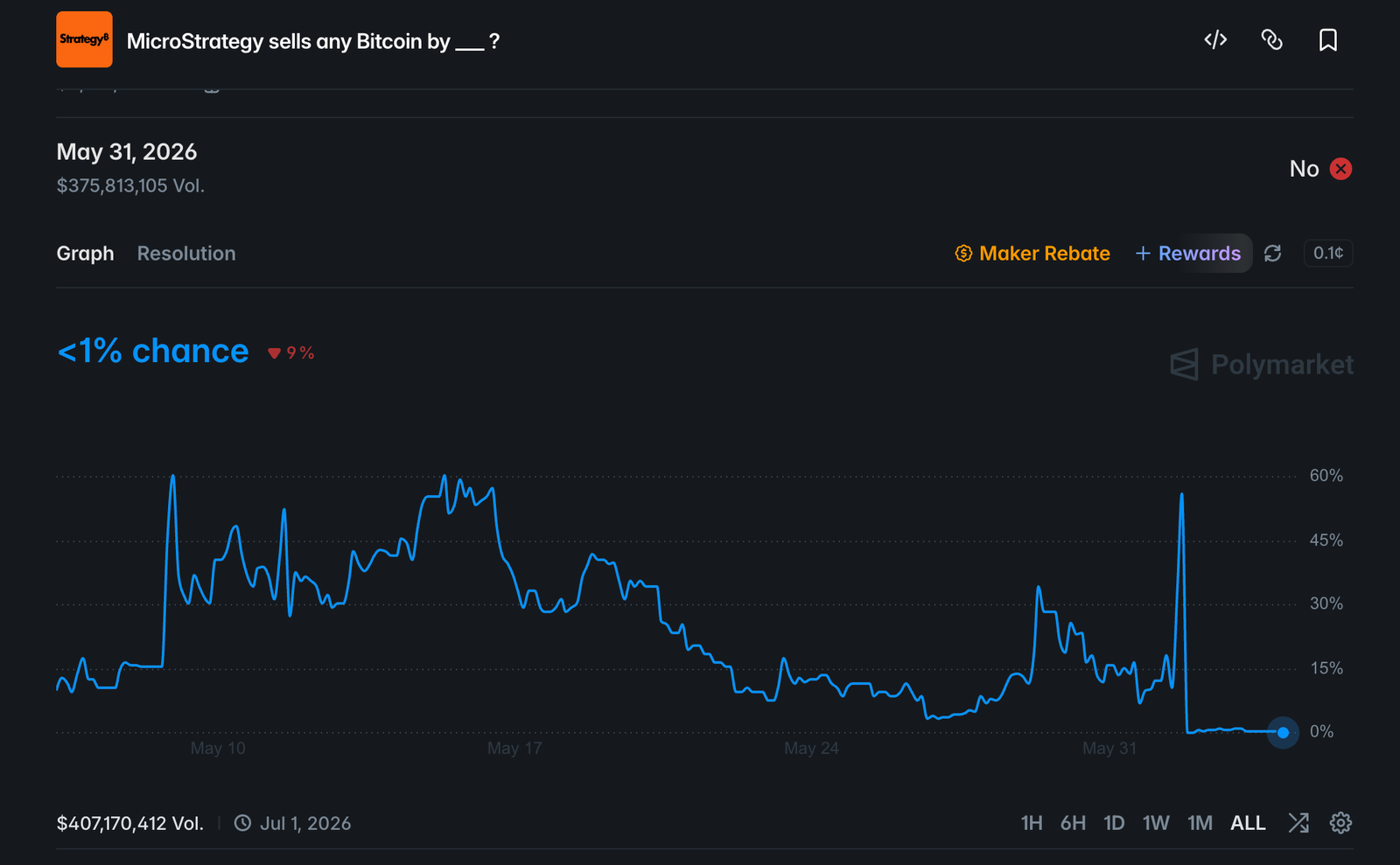Click the chart's current price endpoint dot
Image resolution: width=1400 pixels, height=865 pixels.
click(x=1283, y=732)
